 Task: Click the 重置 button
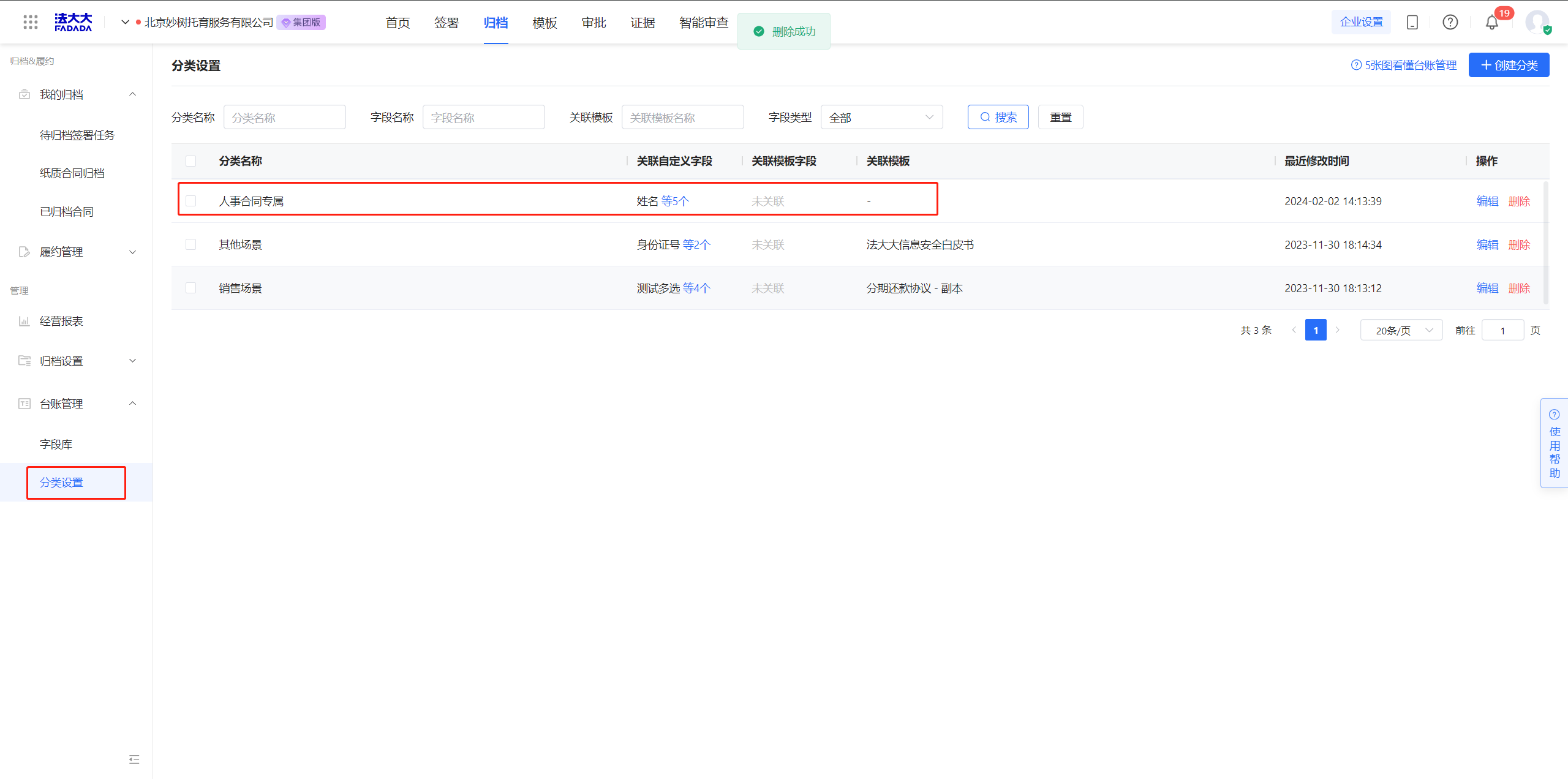[x=1061, y=117]
